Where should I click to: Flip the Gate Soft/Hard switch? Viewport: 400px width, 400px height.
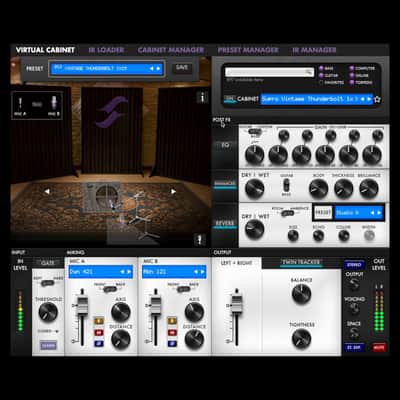(x=48, y=283)
